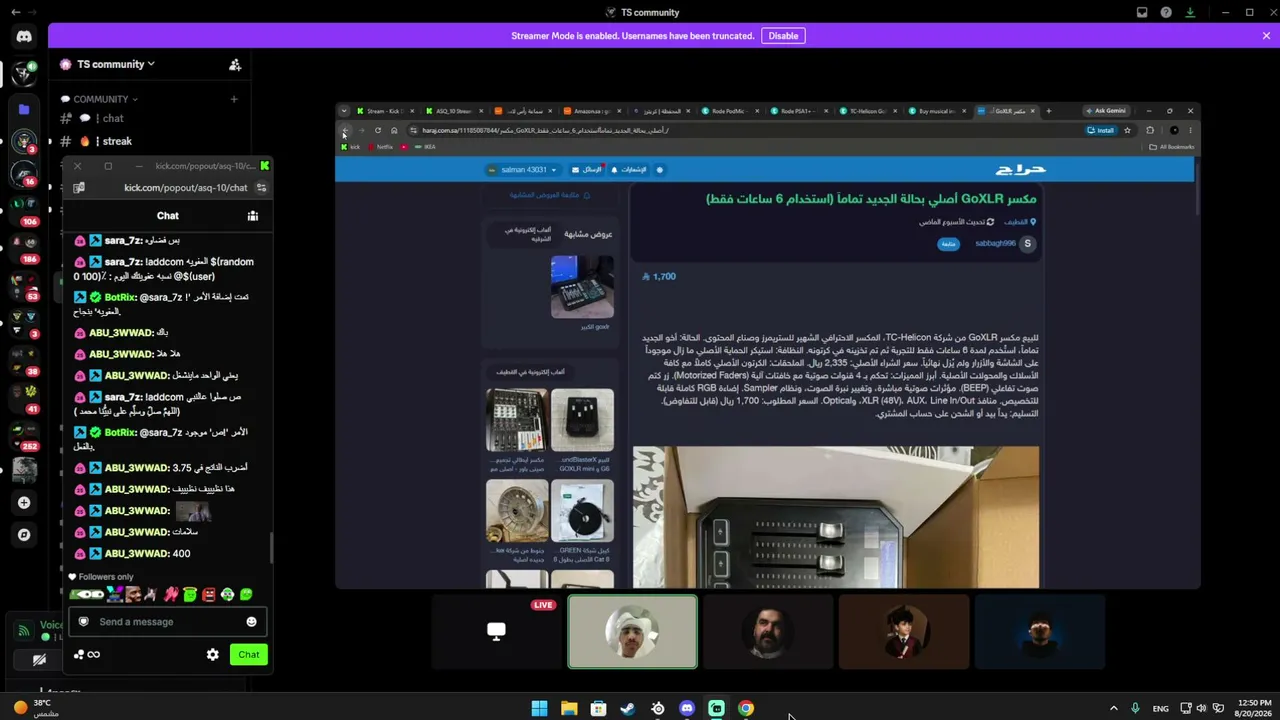Screen dimensions: 1280x720
Task: Show hidden system tray icons chevron
Action: tap(1113, 708)
